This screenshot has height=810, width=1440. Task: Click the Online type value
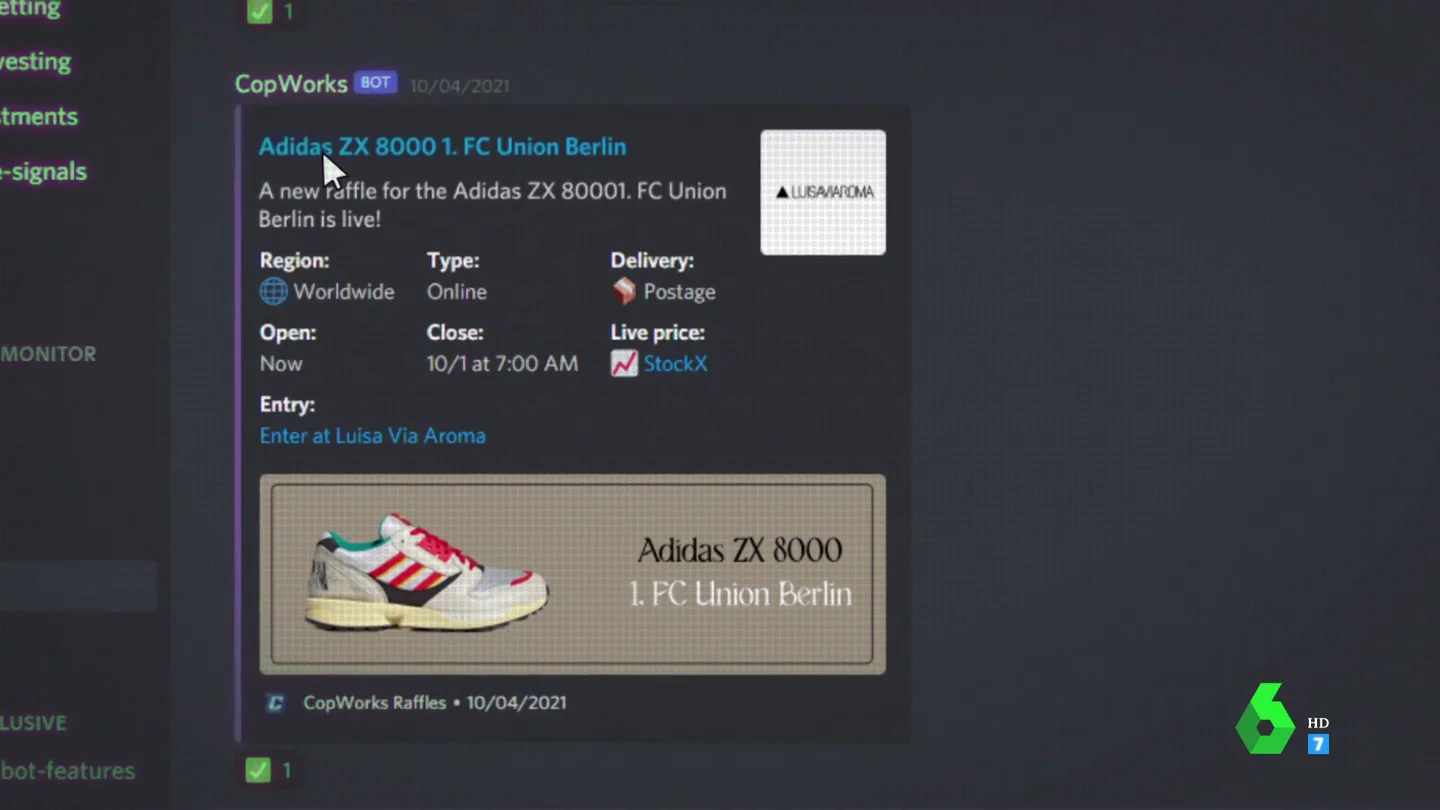[457, 292]
